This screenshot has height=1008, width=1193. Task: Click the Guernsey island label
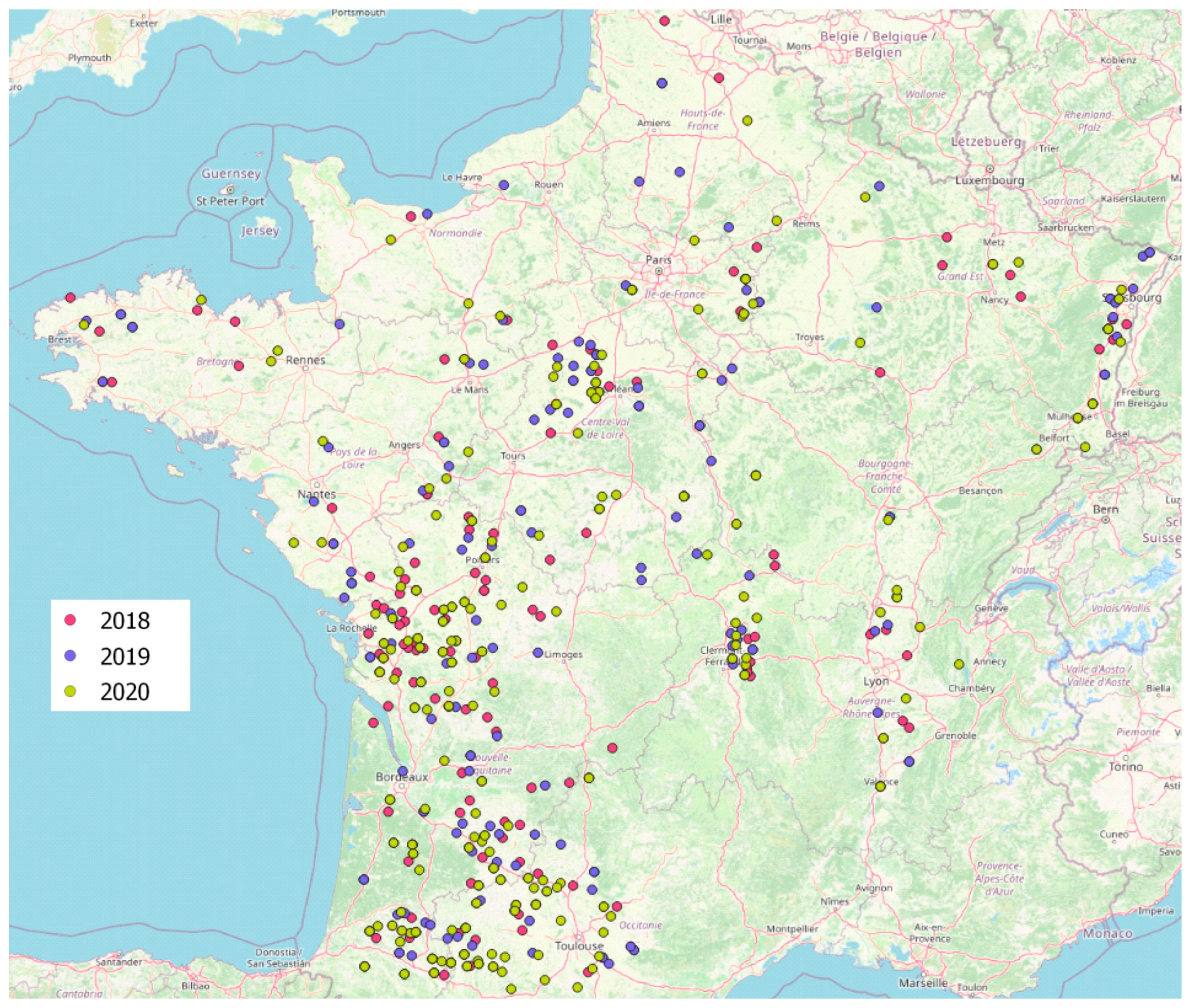[231, 174]
